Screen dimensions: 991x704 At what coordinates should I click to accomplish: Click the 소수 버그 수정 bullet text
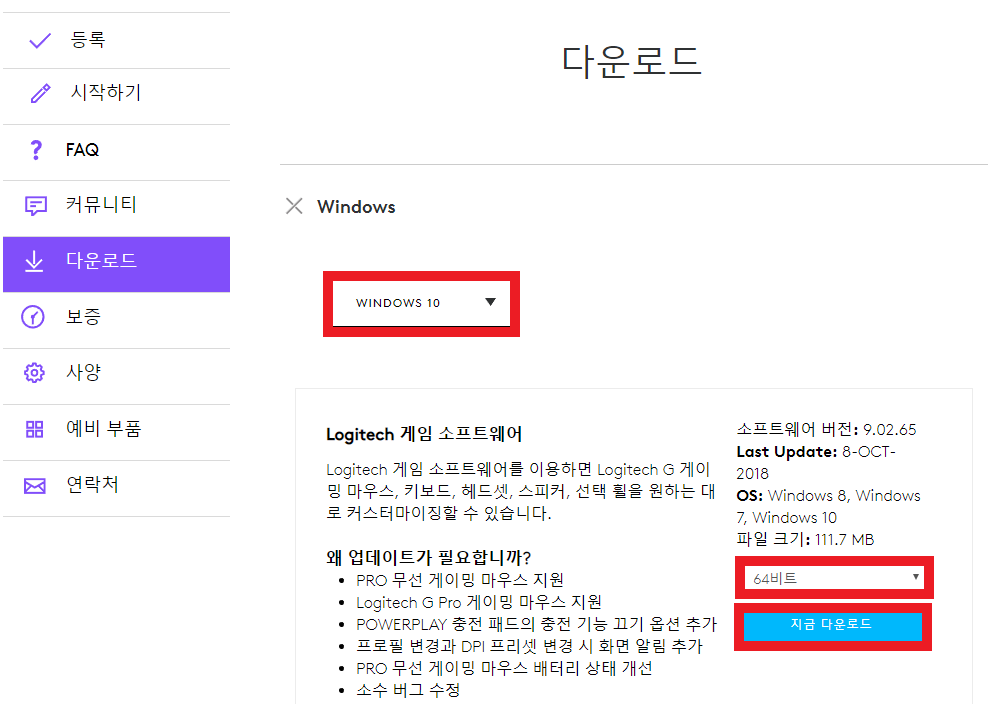tap(408, 690)
